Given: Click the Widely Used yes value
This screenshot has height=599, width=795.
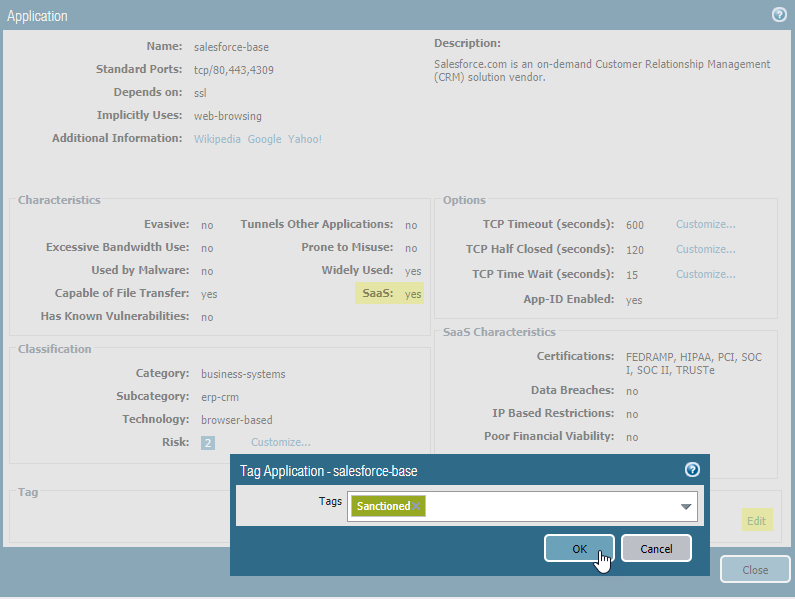Looking at the screenshot, I should [413, 271].
